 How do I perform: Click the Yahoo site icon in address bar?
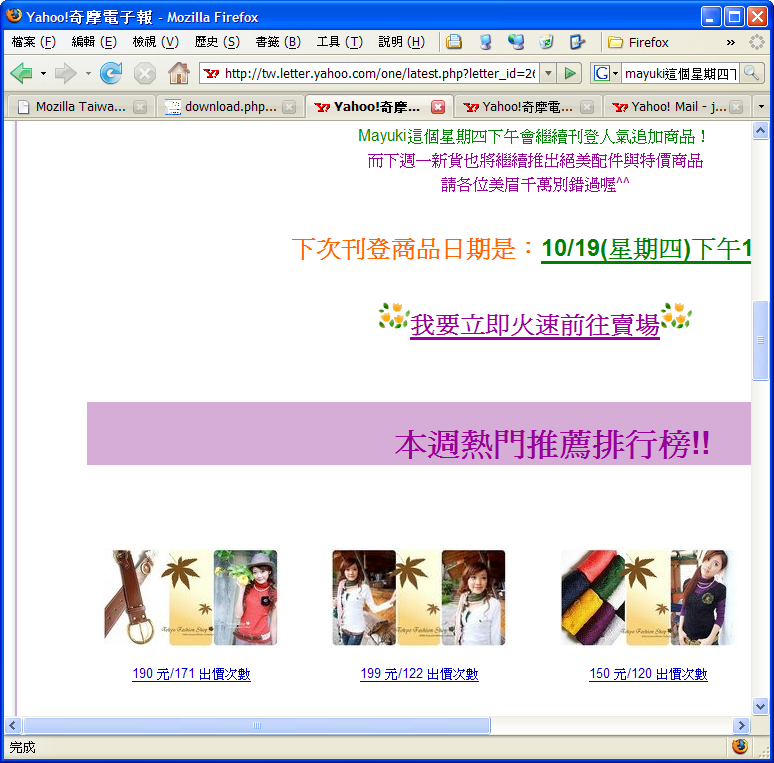[x=211, y=74]
